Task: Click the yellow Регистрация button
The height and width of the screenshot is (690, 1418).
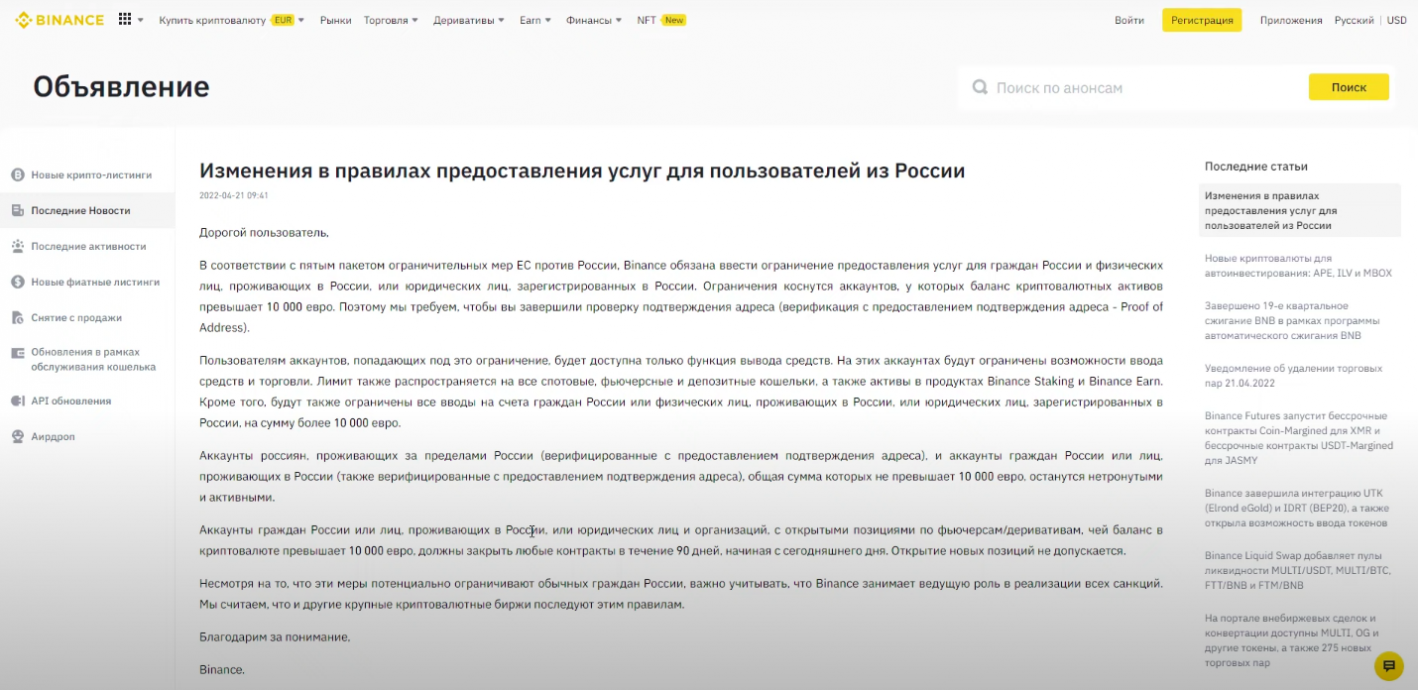Action: (1202, 20)
